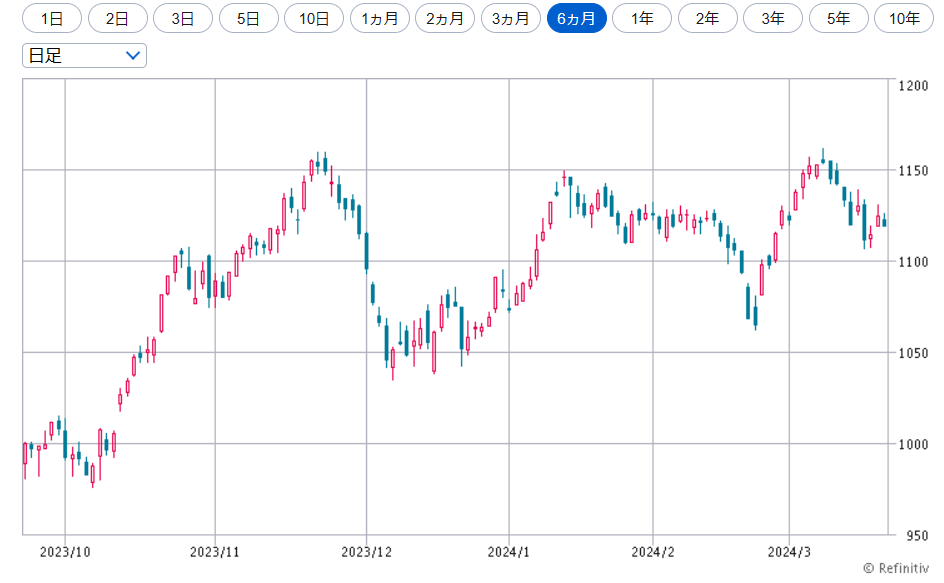Image resolution: width=944 pixels, height=583 pixels.
Task: Switch chart to 5年 period
Action: 838,18
